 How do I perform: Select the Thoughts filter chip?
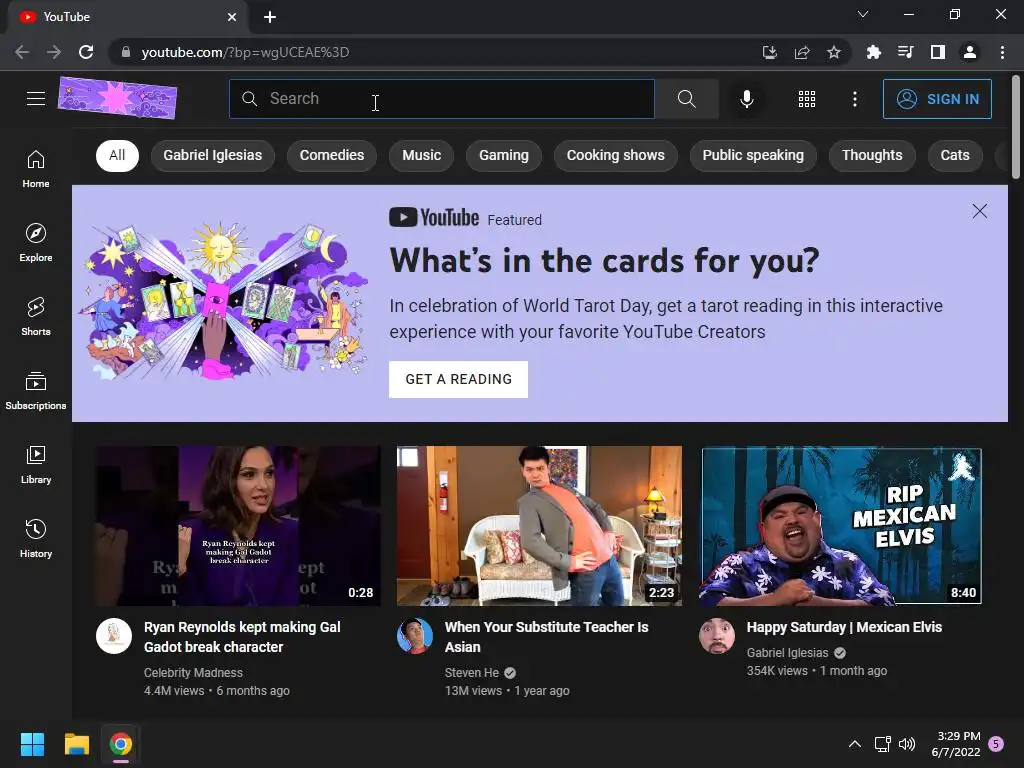point(872,155)
